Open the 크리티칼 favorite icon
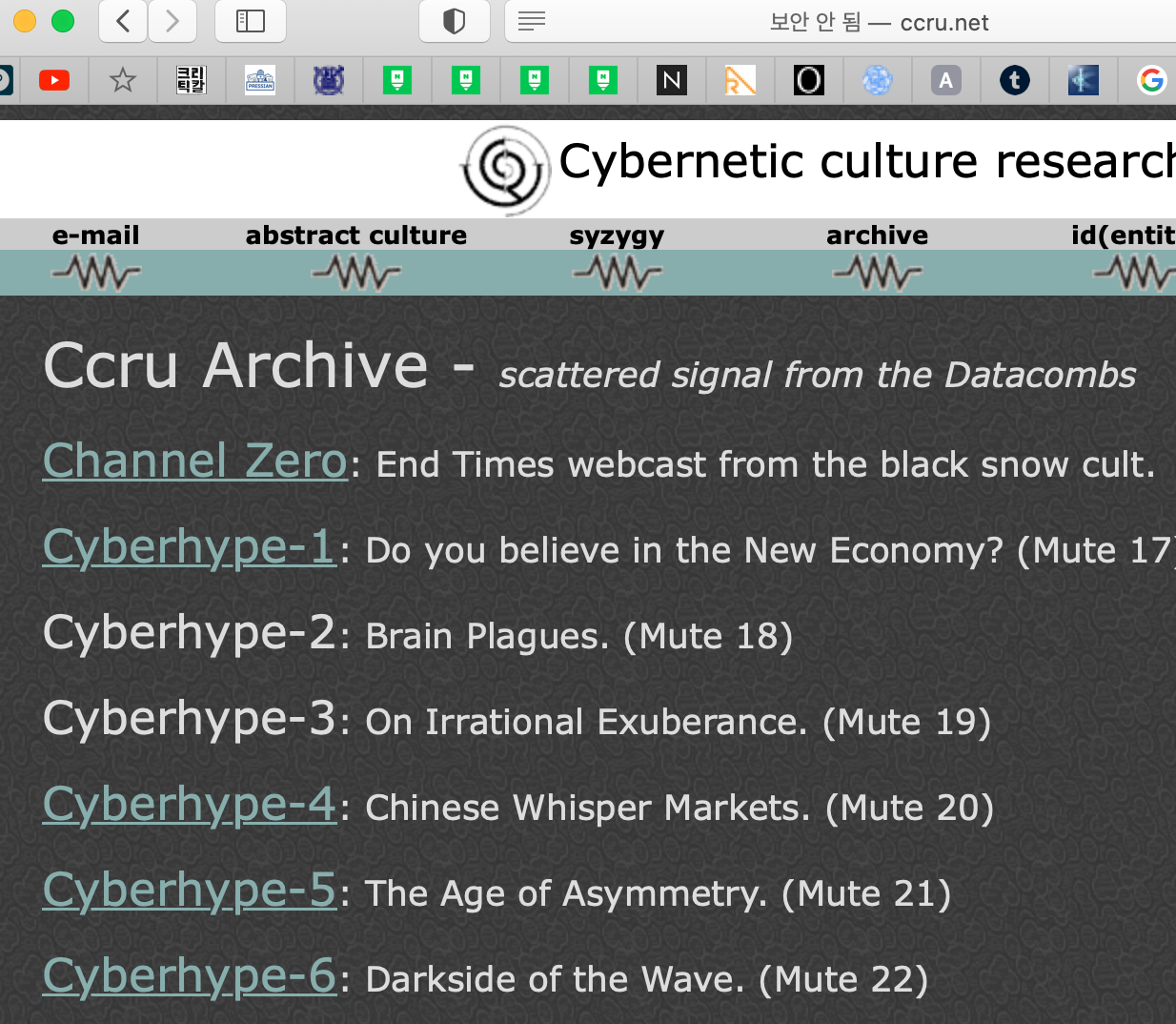 coord(192,80)
